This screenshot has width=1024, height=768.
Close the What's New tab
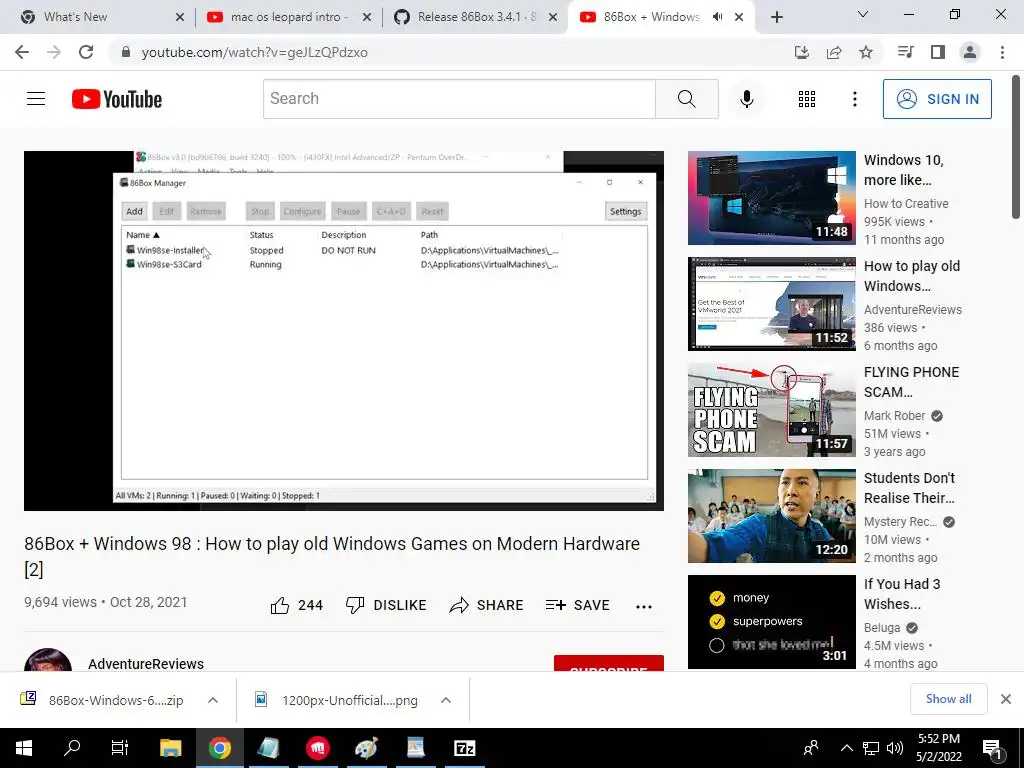(180, 17)
